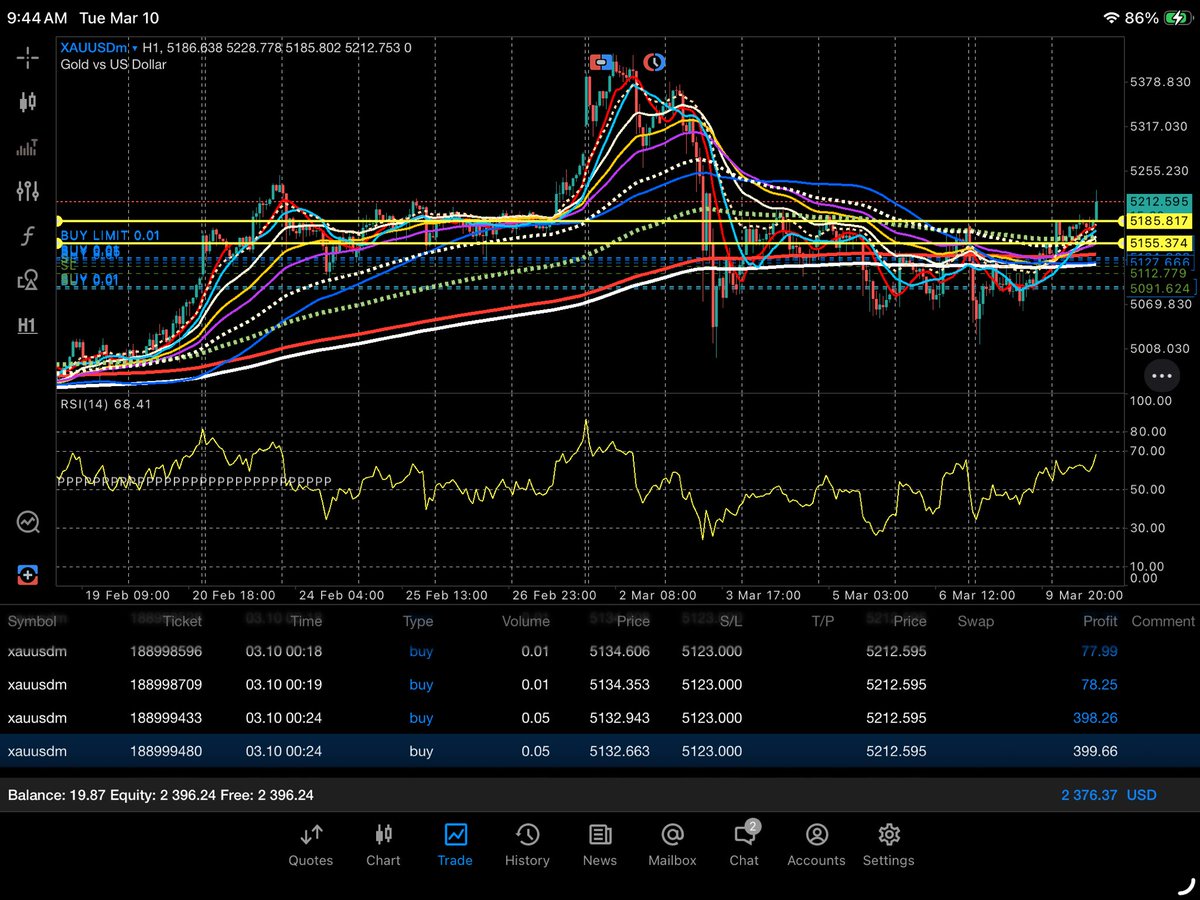Tap profit value 398.26
1200x900 pixels.
pyautogui.click(x=1095, y=718)
